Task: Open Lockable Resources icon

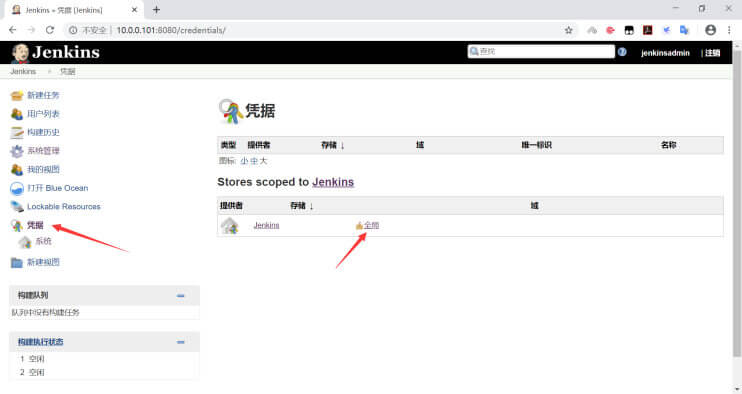Action: 17,207
